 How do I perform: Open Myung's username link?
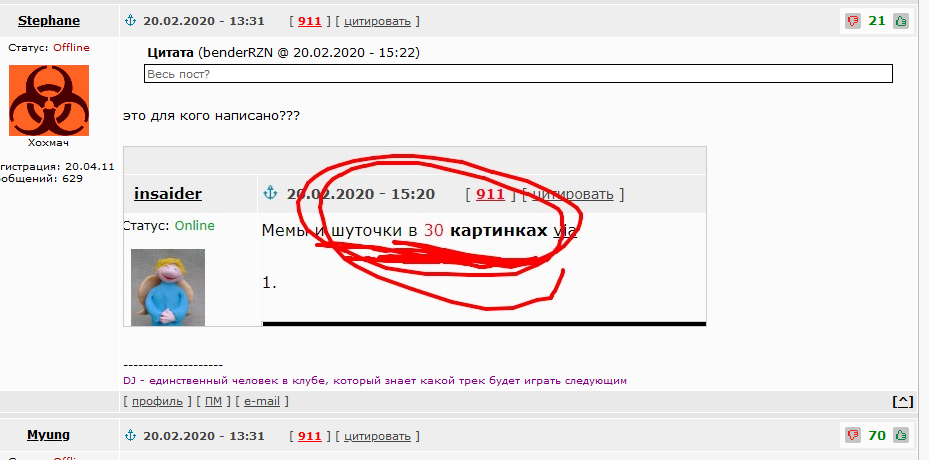point(49,435)
